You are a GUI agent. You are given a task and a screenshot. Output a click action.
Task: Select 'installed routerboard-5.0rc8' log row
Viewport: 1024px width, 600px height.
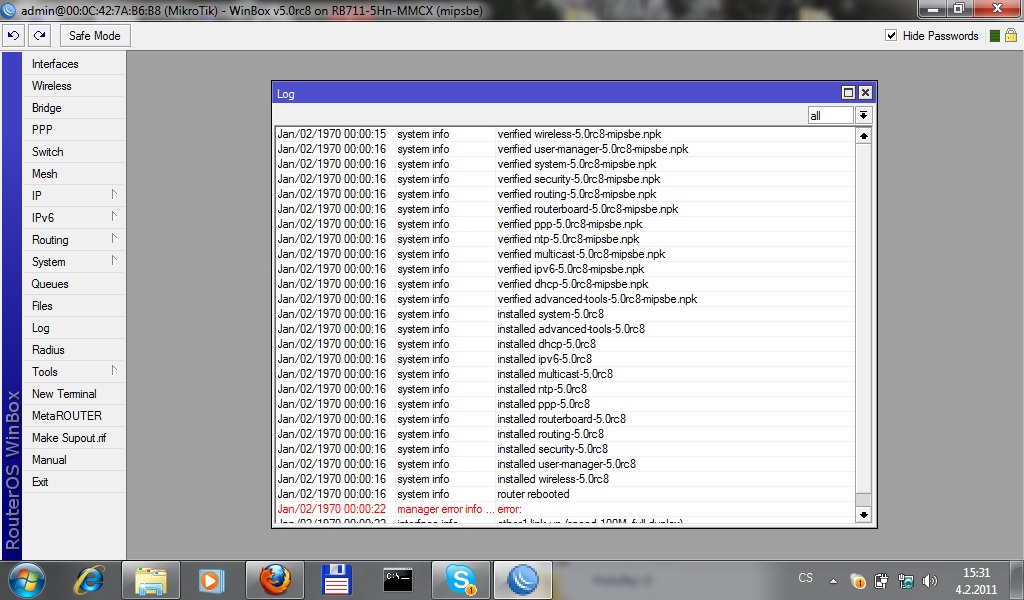click(565, 419)
